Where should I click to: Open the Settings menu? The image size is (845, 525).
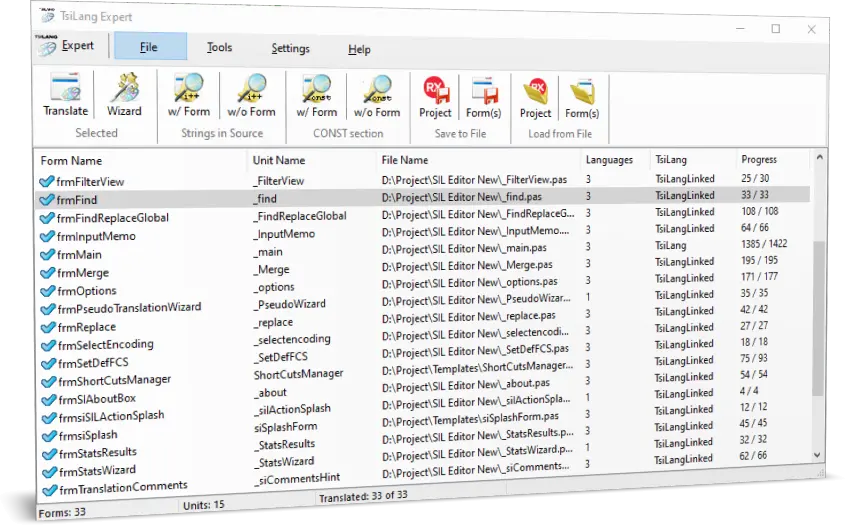click(290, 49)
